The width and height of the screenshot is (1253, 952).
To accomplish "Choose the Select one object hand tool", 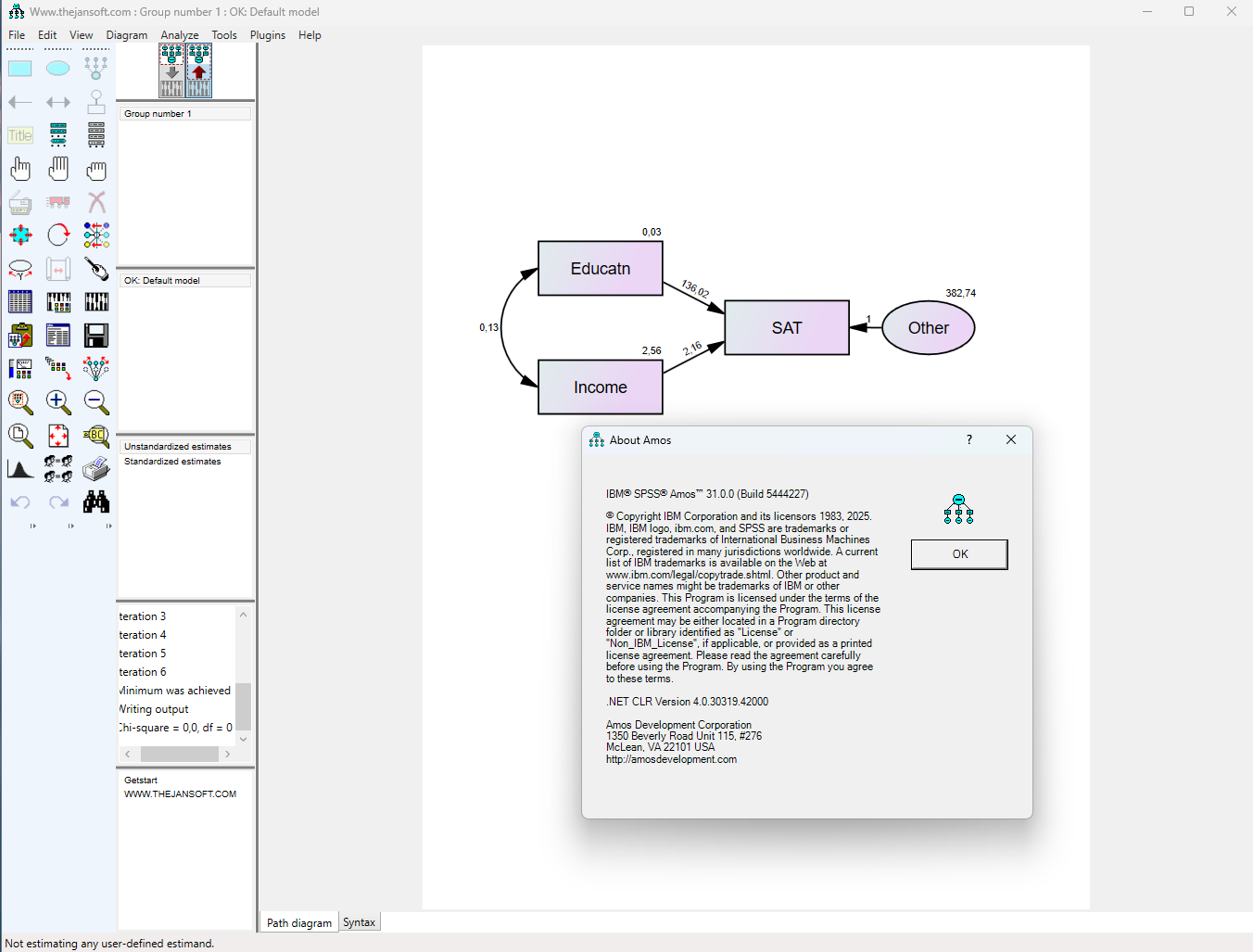I will pos(20,169).
